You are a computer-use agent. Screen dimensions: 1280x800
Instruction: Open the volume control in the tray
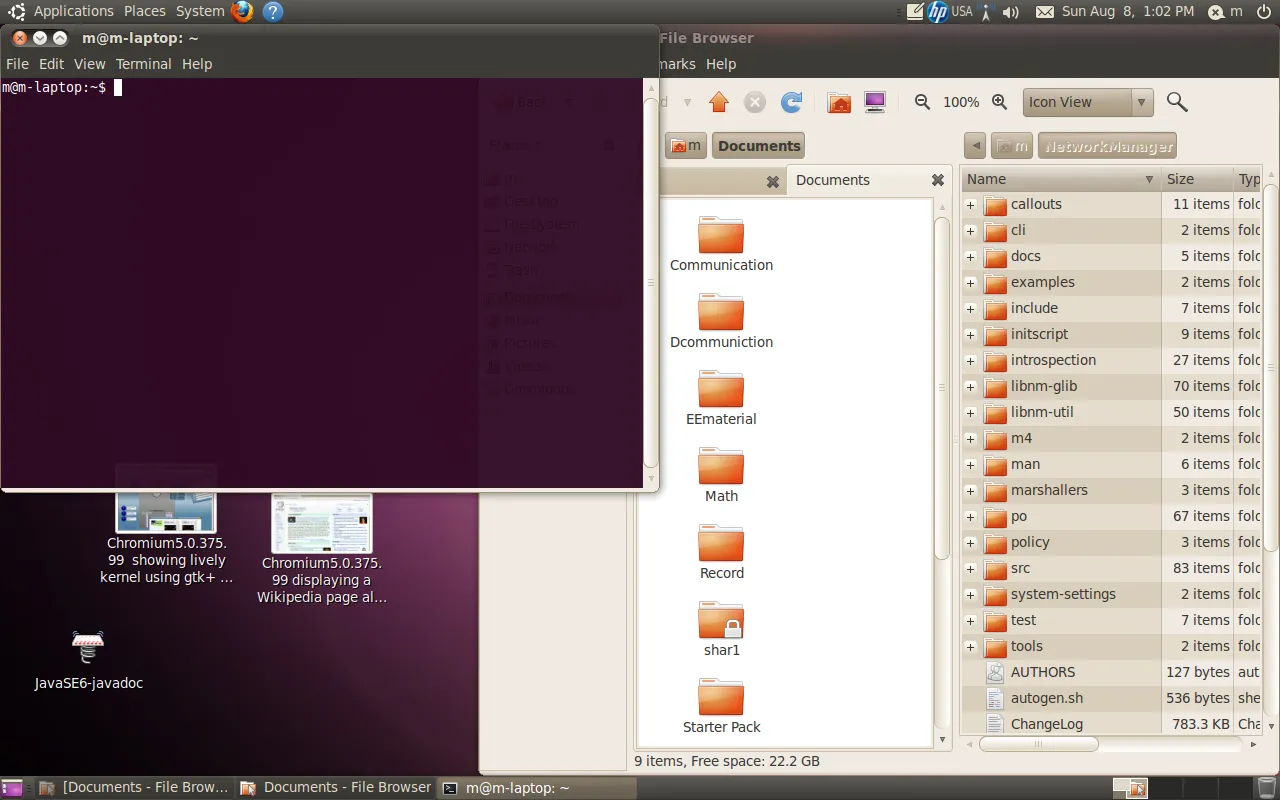tap(1010, 11)
